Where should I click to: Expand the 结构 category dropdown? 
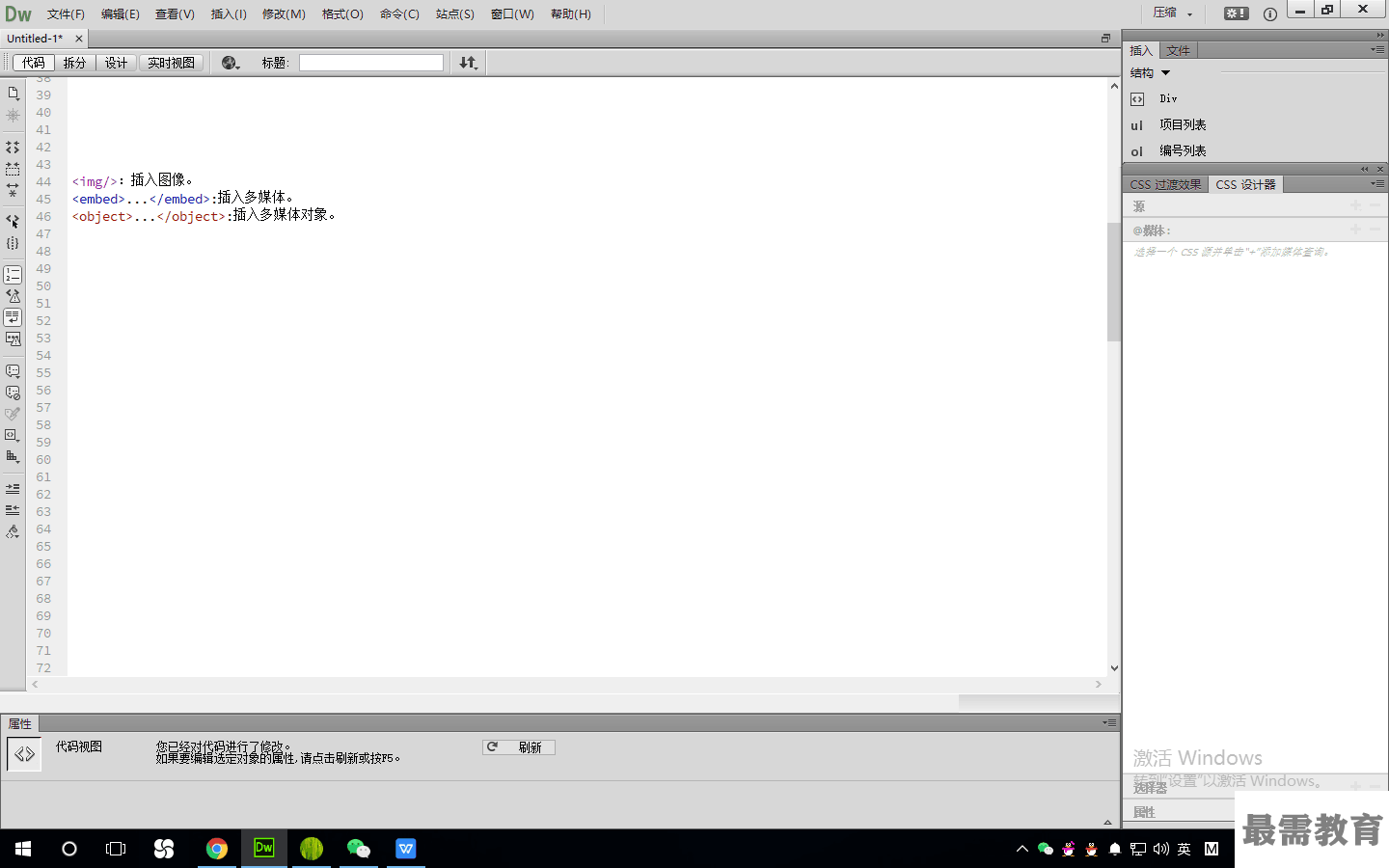pyautogui.click(x=1150, y=73)
